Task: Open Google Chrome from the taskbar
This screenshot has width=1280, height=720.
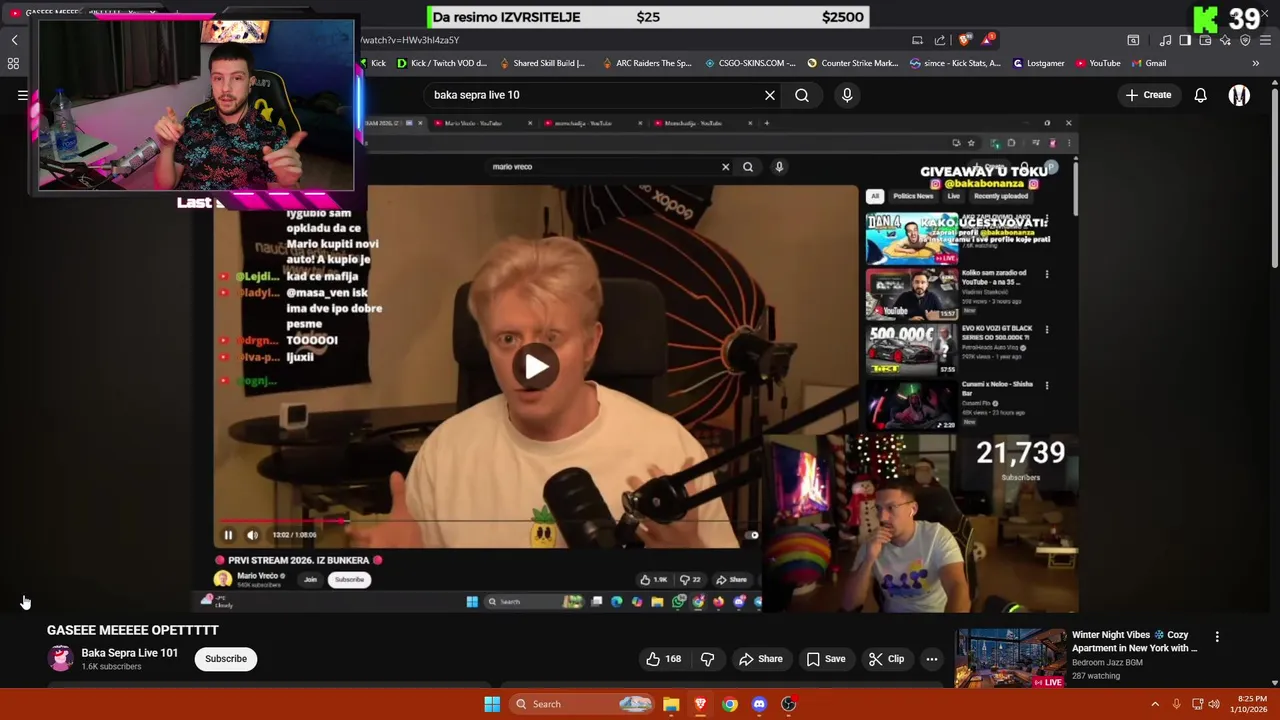Action: pyautogui.click(x=730, y=704)
